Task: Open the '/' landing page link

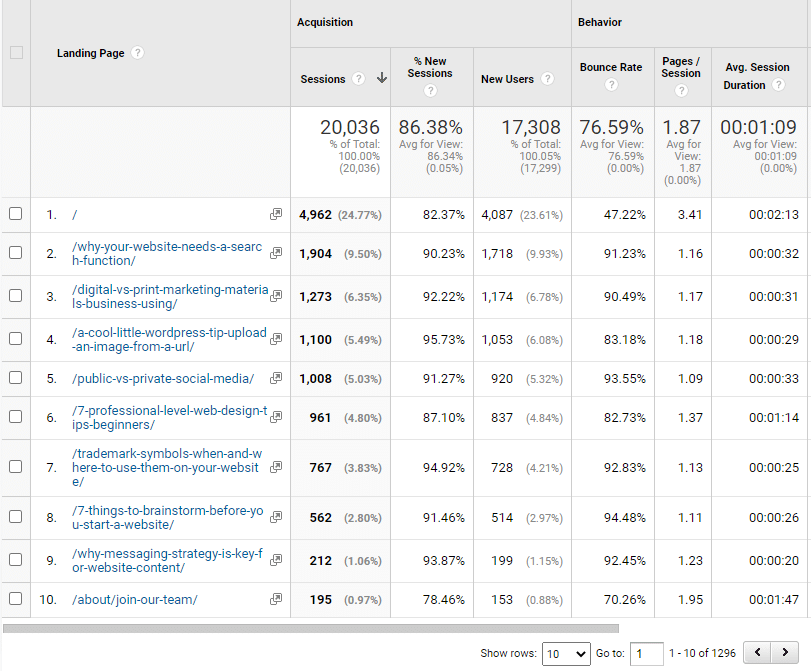Action: tap(74, 215)
